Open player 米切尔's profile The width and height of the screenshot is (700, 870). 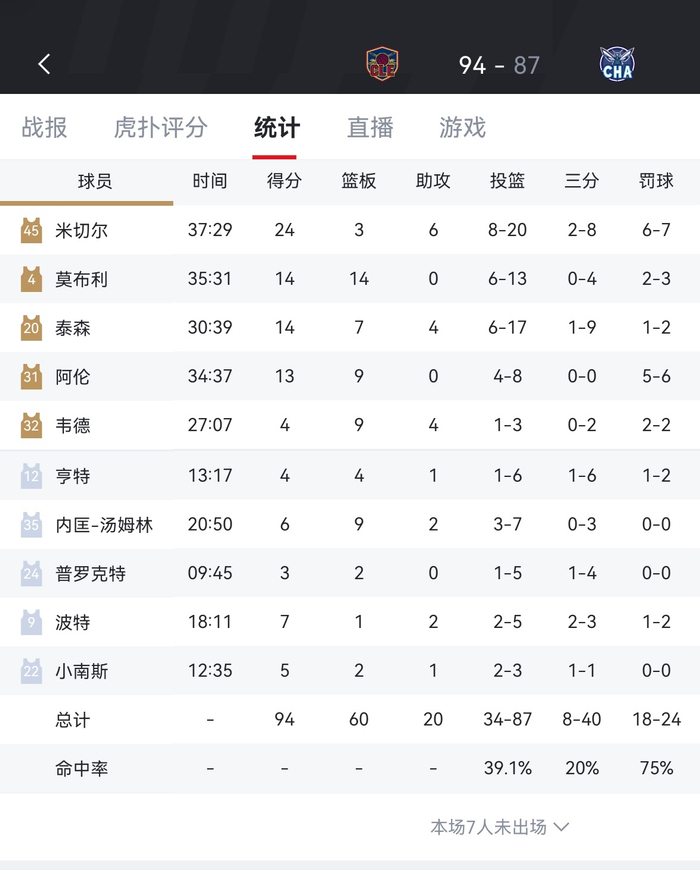coord(82,231)
